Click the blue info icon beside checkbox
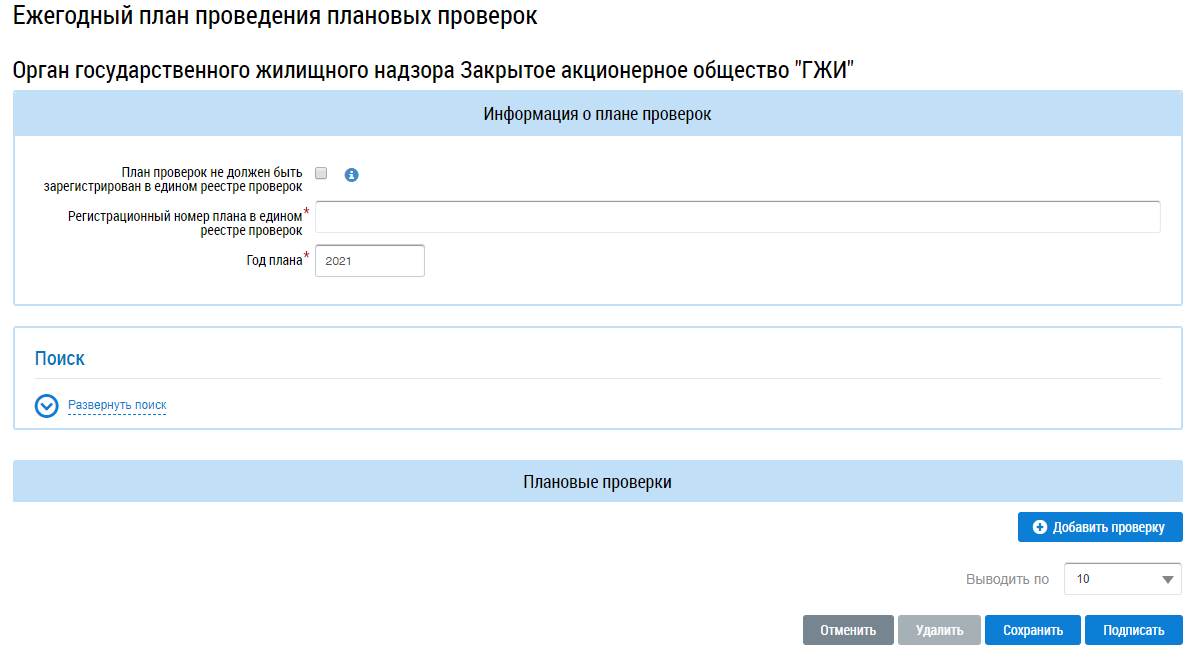 point(351,175)
